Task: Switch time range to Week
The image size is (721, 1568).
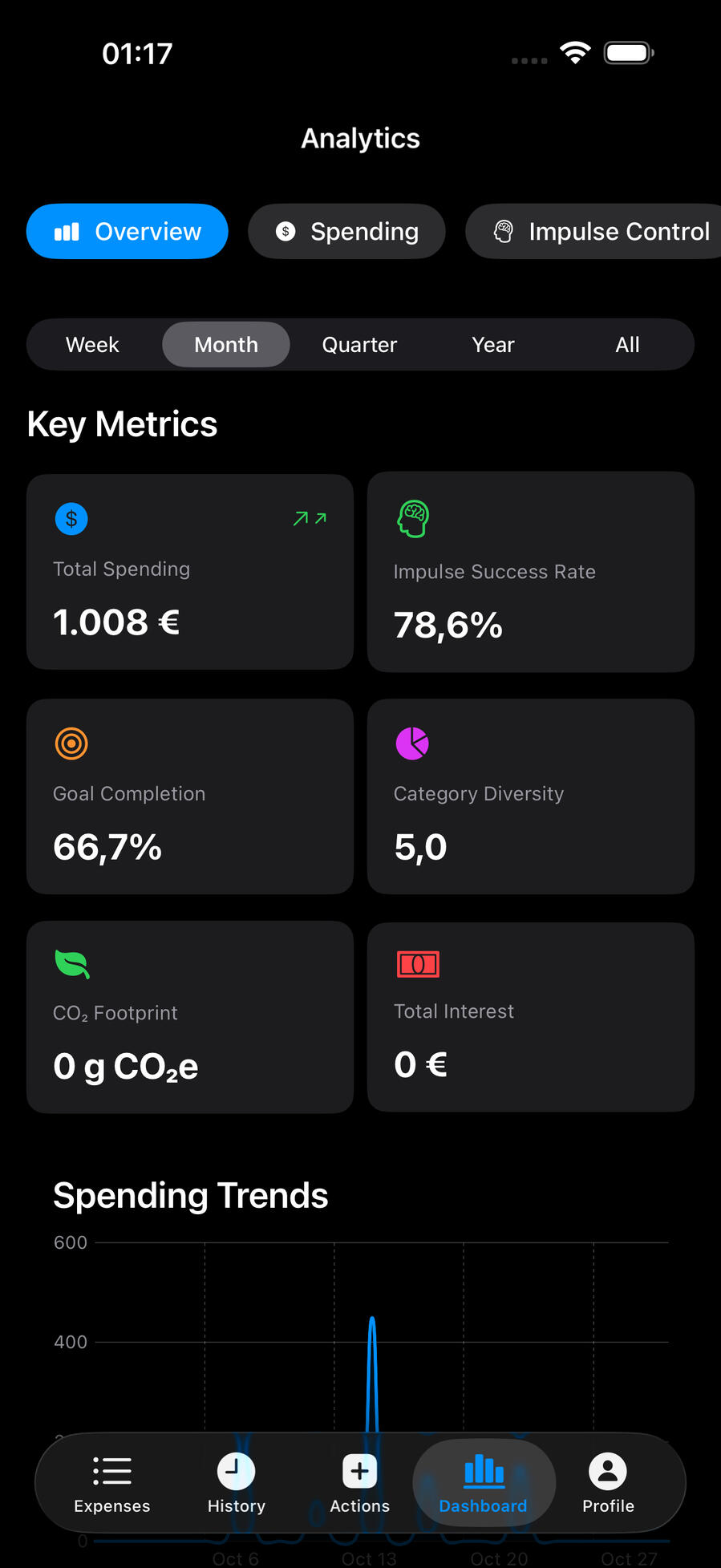Action: (x=92, y=345)
